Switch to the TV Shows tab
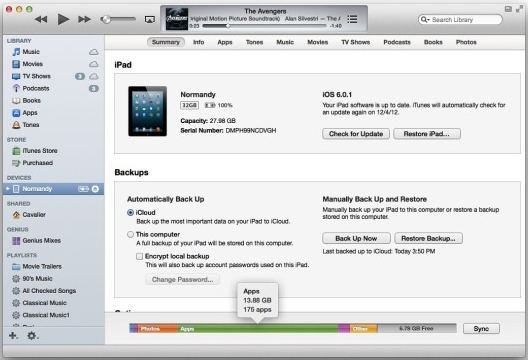This screenshot has height=360, width=528. point(356,42)
